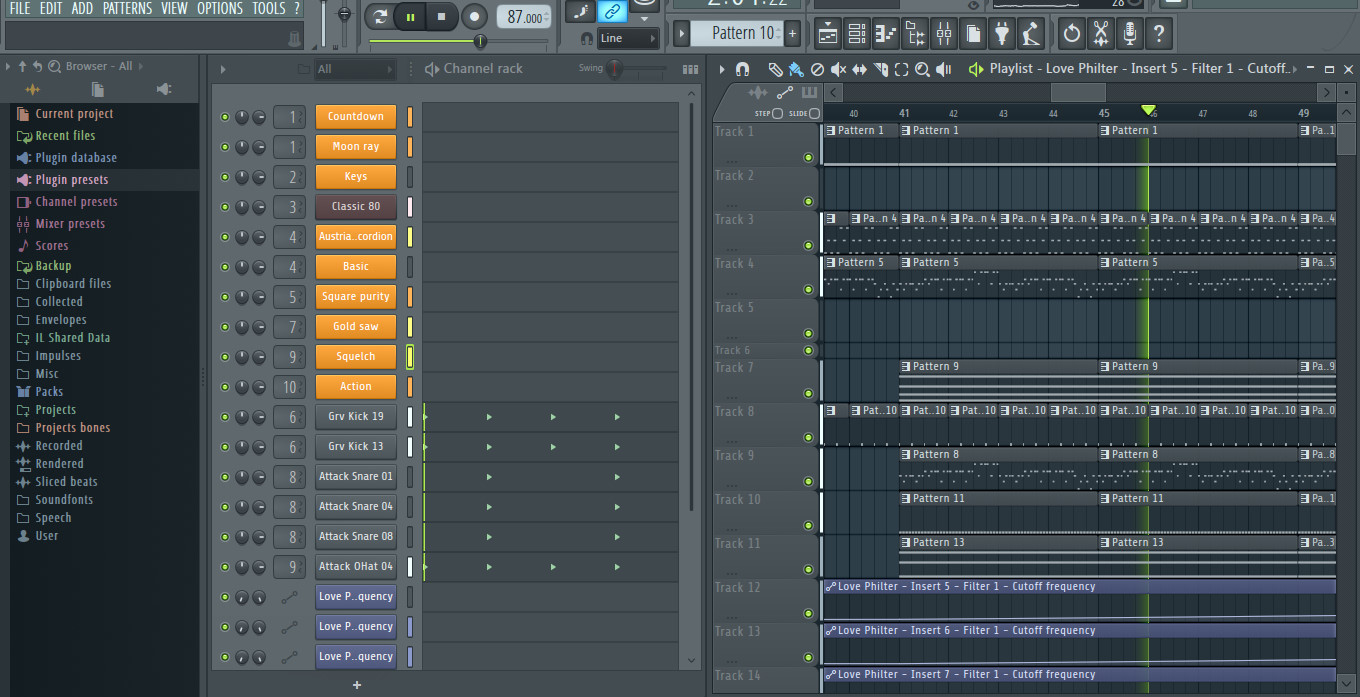This screenshot has width=1360, height=697.
Task: Mute Track 12 in the Playlist
Action: (808, 613)
